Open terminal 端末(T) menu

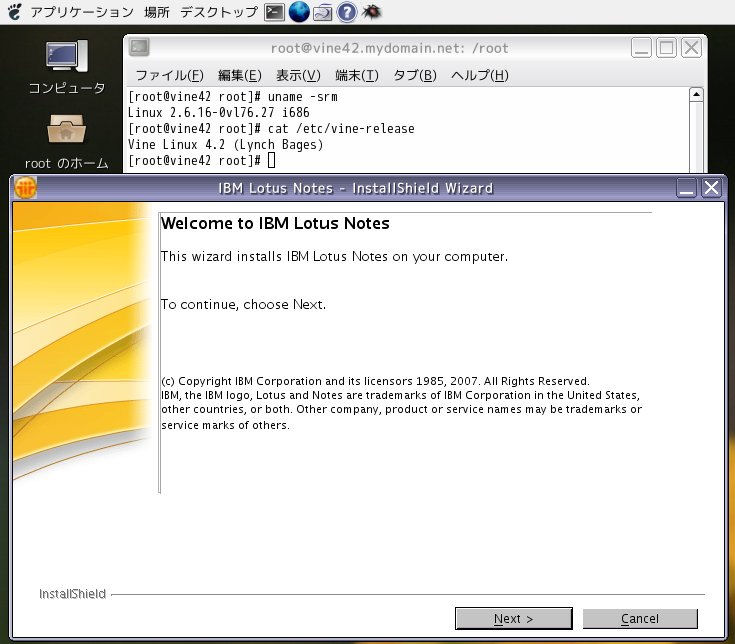(x=357, y=75)
